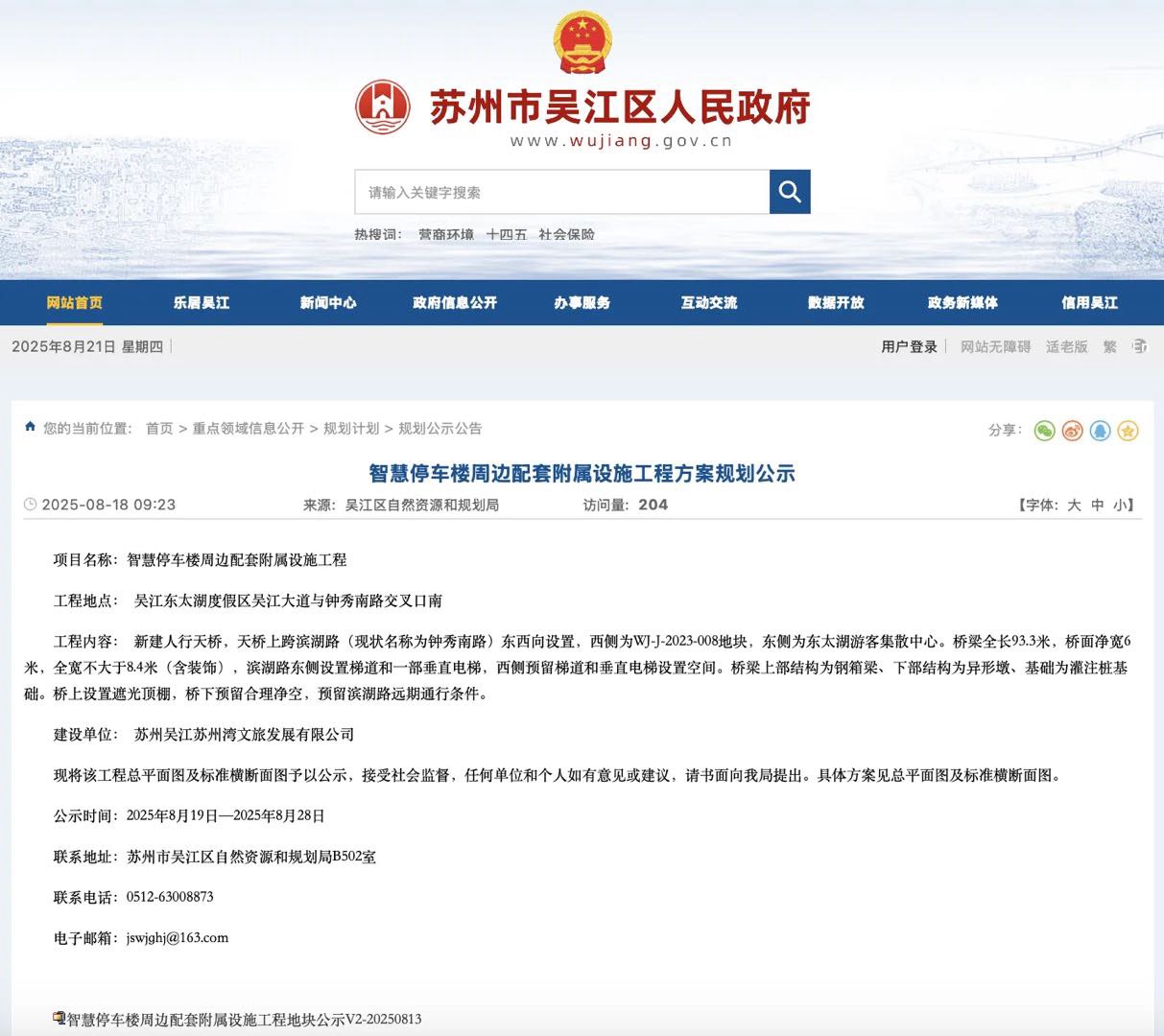Share via the yellow star QZone icon
This screenshot has width=1164, height=1036.
1128,431
